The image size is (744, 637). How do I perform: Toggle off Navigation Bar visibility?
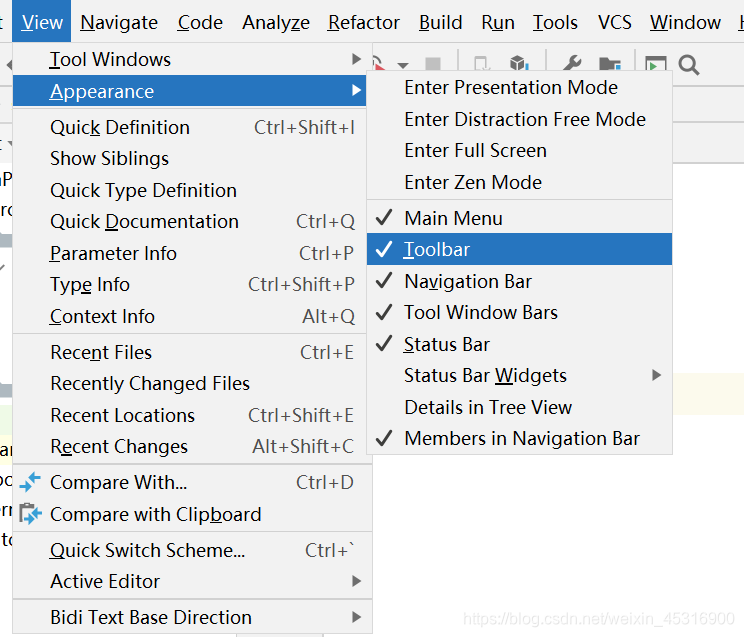tap(519, 281)
